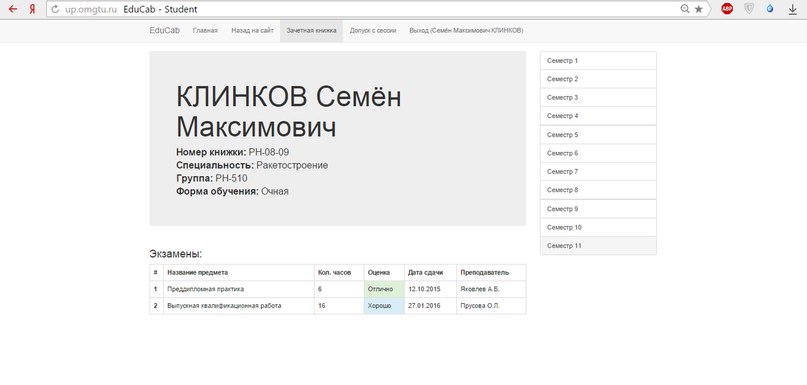Click the Специальность value Ракетостроение
The height and width of the screenshot is (385, 807).
[x=292, y=165]
